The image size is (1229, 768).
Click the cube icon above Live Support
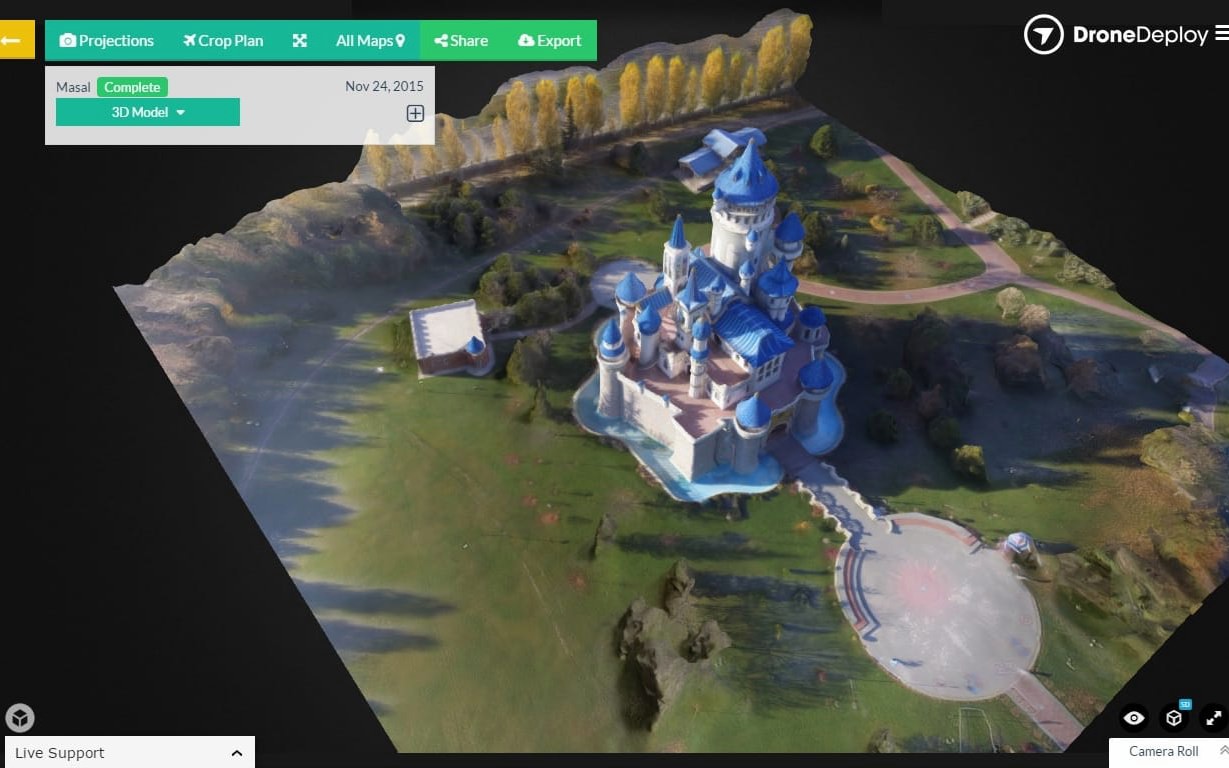(20, 718)
